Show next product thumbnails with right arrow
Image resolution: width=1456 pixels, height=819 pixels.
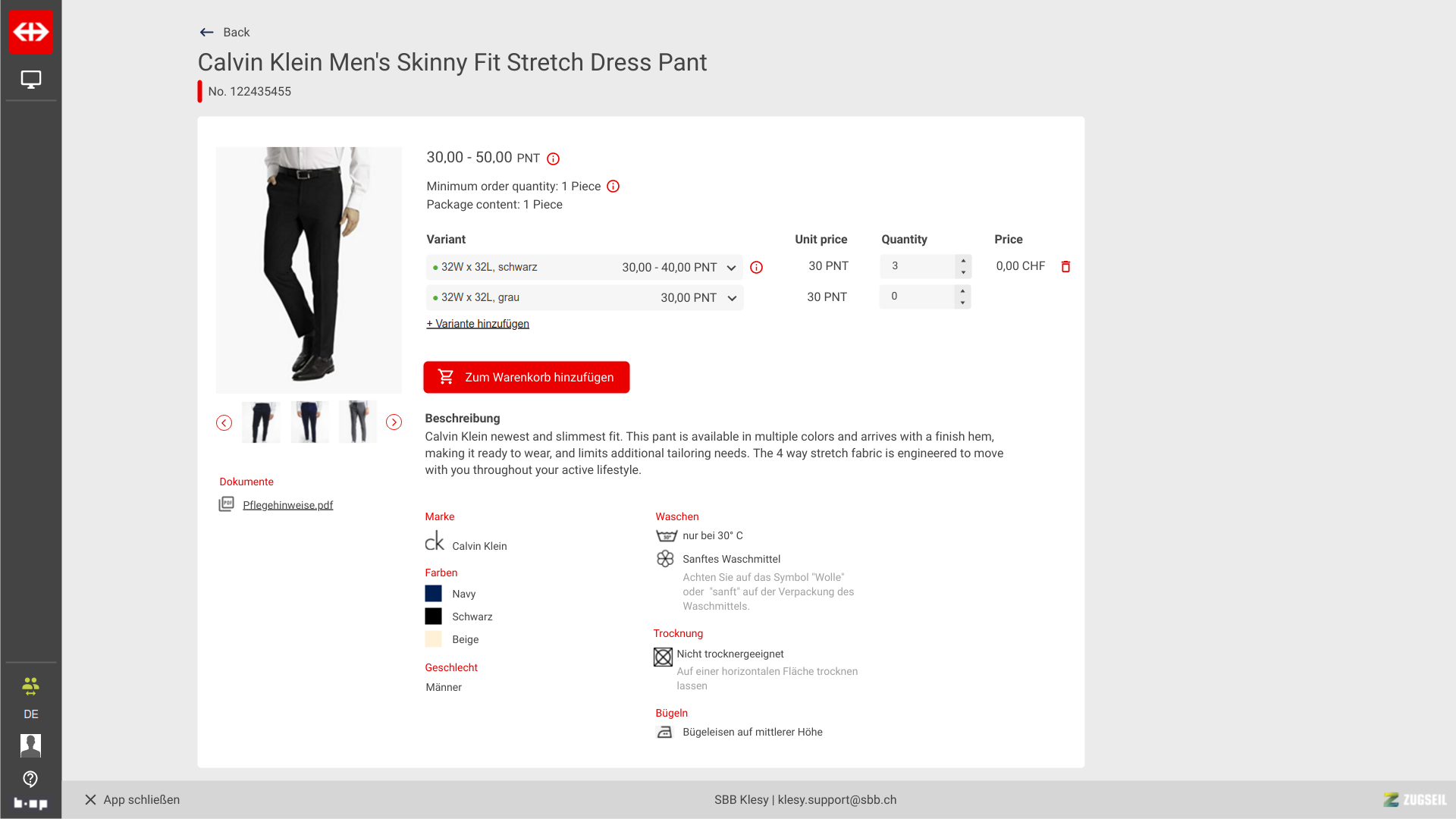pos(394,422)
